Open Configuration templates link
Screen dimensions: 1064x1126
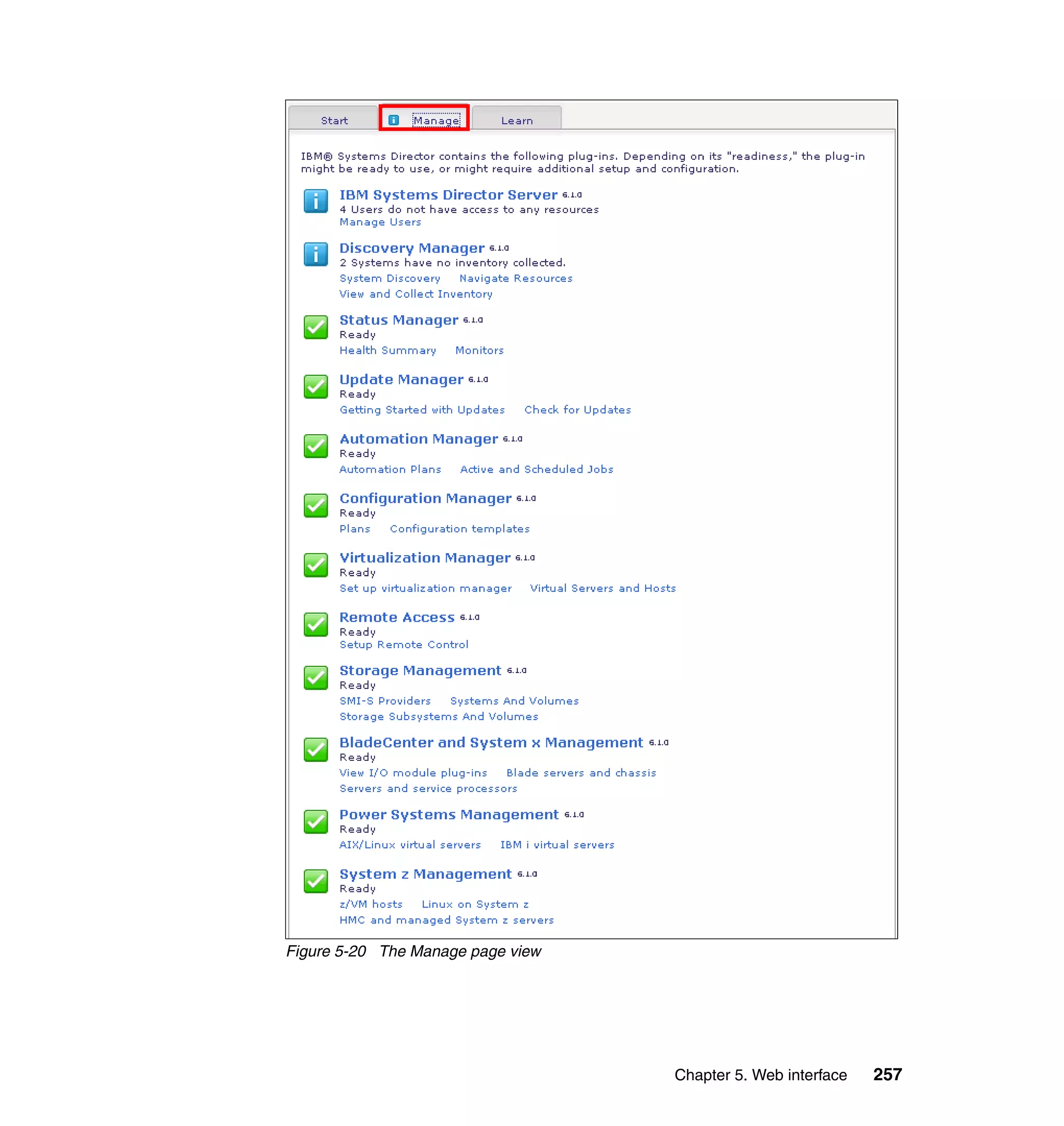pyautogui.click(x=459, y=529)
